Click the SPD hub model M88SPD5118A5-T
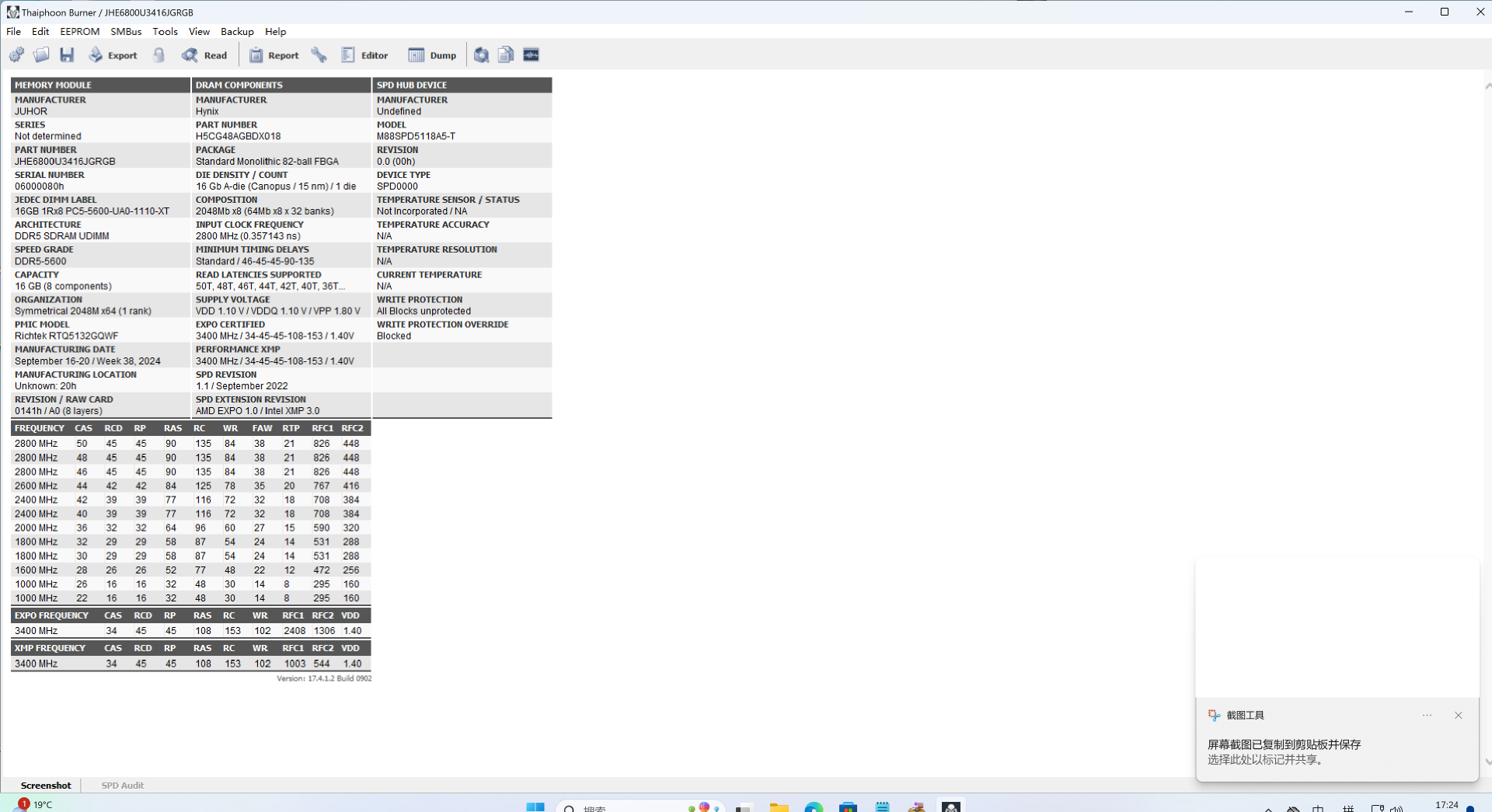The width and height of the screenshot is (1492, 812). click(x=416, y=137)
